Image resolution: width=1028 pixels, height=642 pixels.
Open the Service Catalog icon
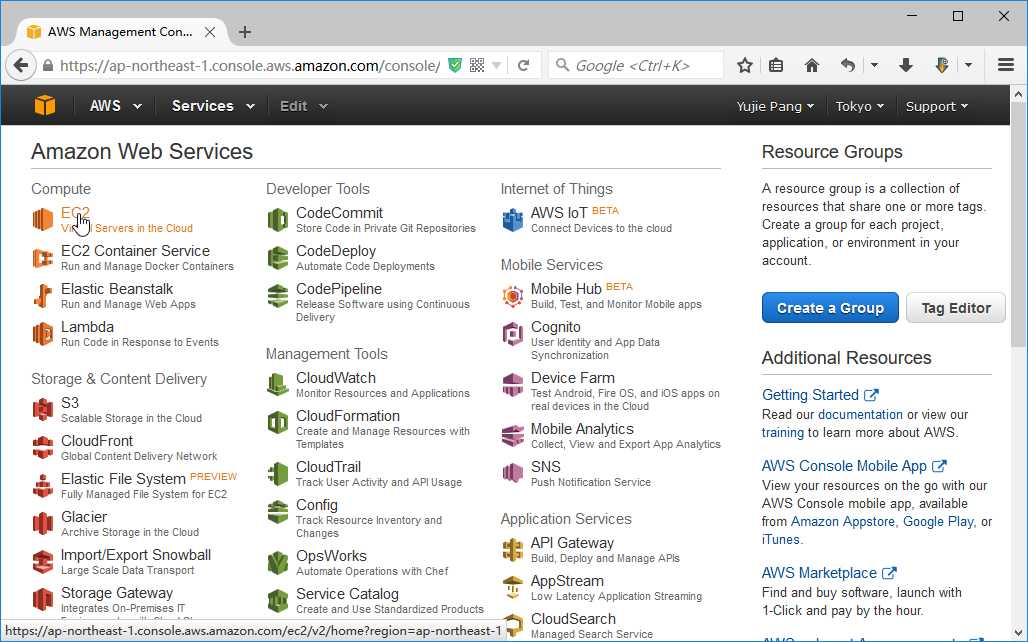278,600
